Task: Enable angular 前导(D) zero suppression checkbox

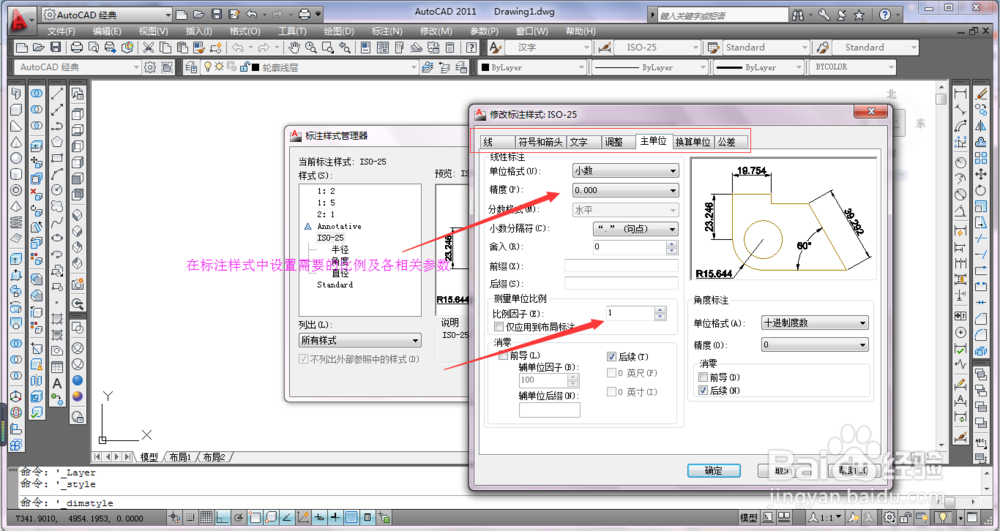Action: pos(703,377)
